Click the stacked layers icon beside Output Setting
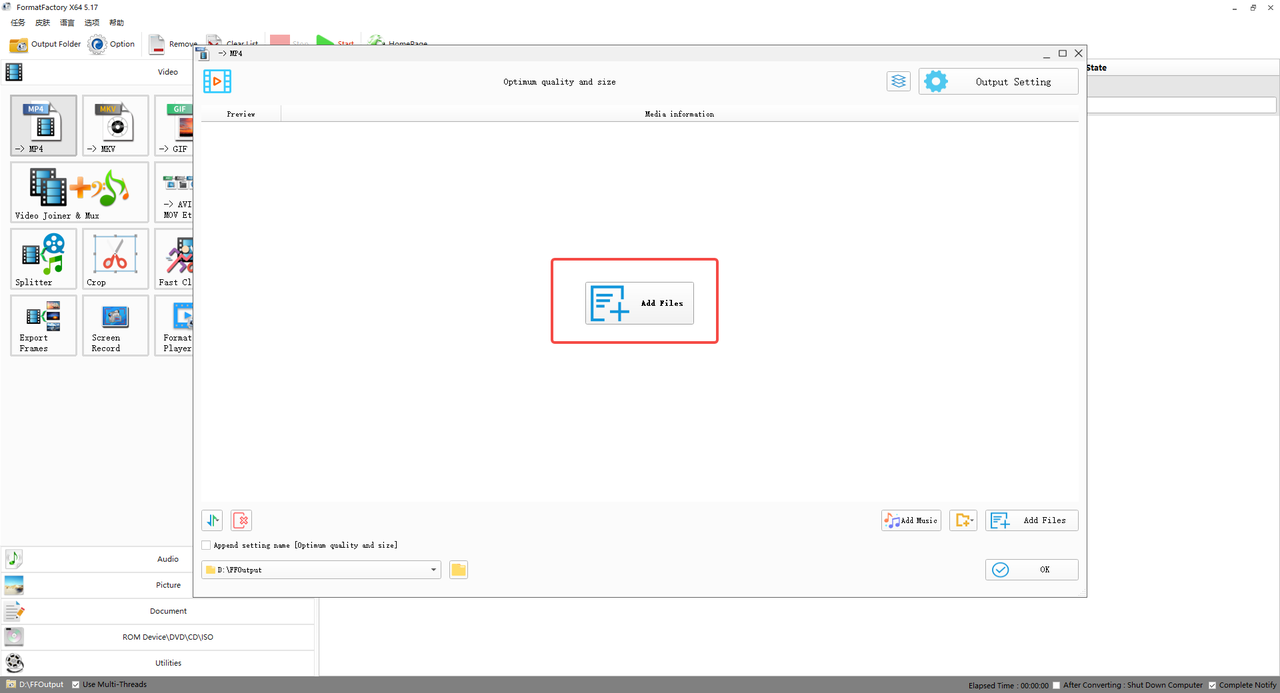Viewport: 1280px width, 693px height. (x=899, y=81)
